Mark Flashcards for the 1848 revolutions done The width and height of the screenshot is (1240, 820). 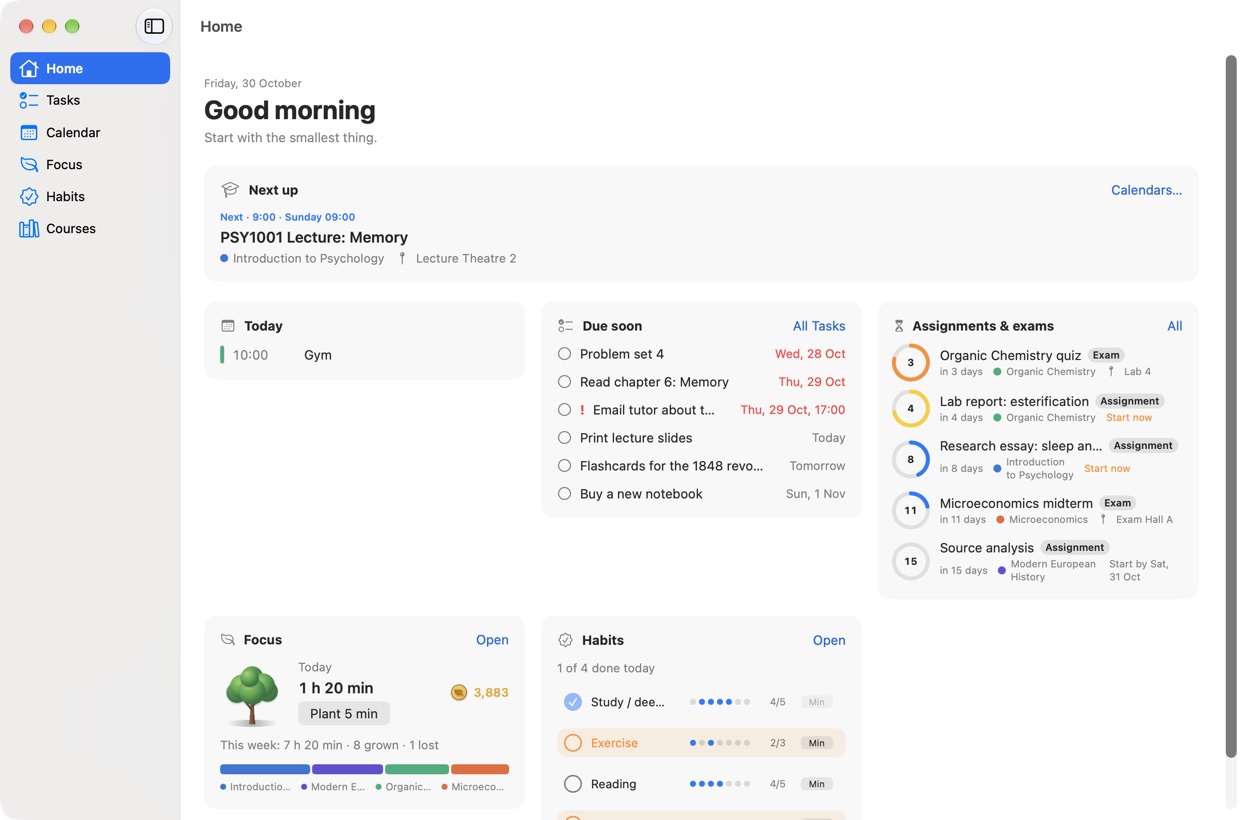tap(565, 466)
